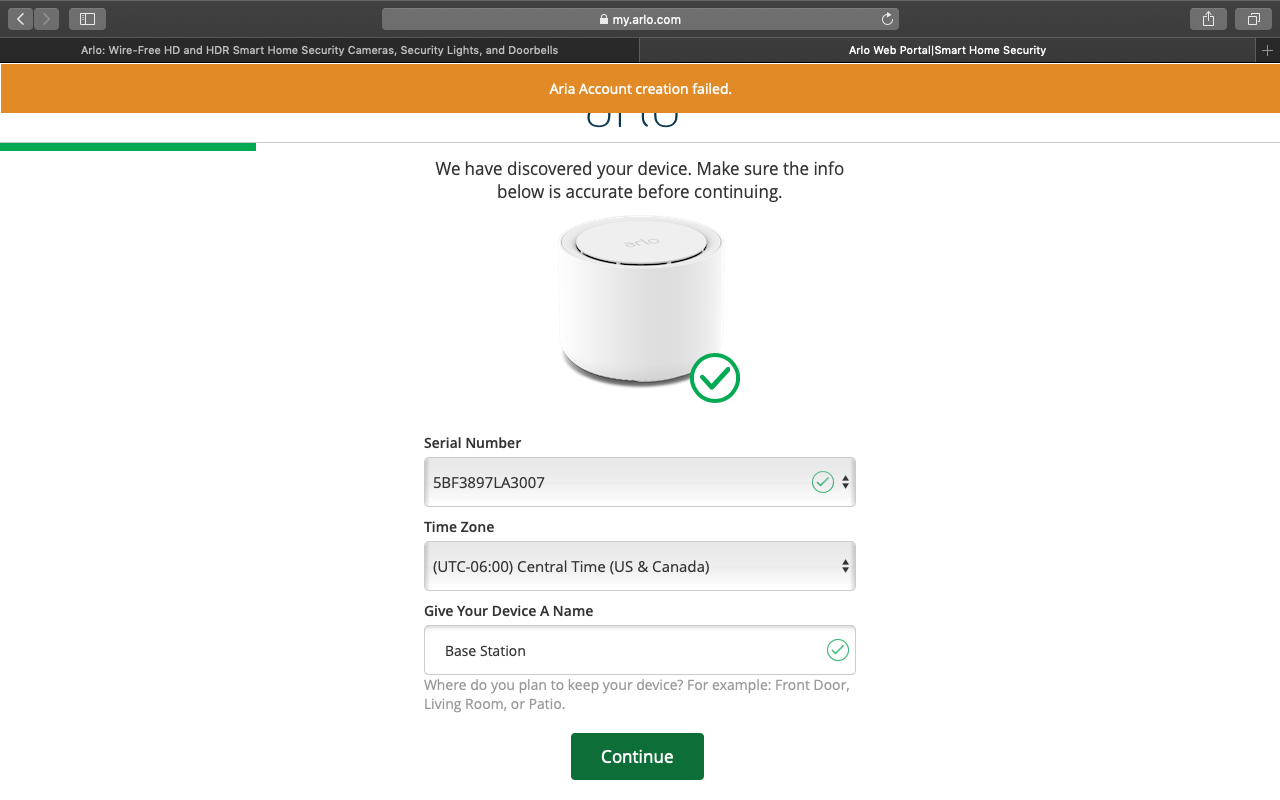Viewport: 1280px width, 800px height.
Task: Open the Serial Number dropdown
Action: [x=639, y=482]
